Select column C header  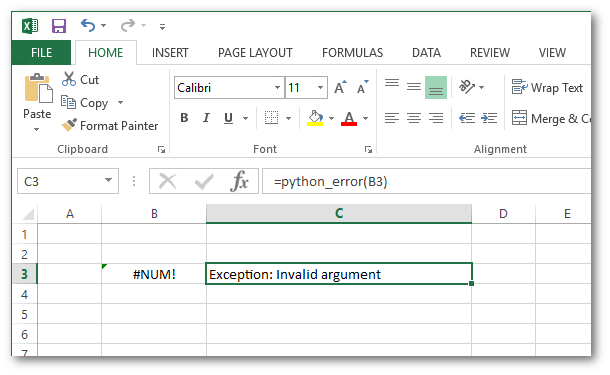339,214
